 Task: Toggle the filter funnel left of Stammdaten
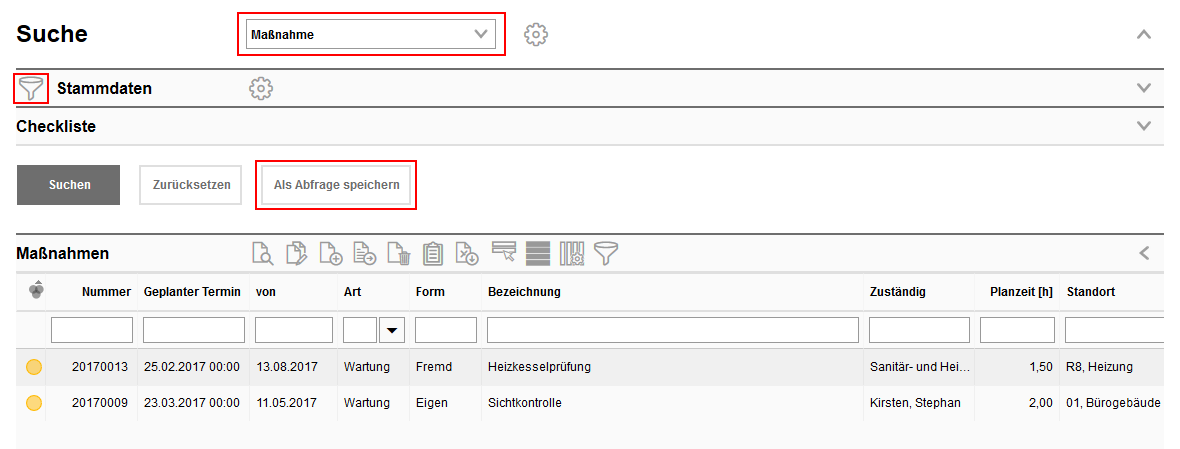pyautogui.click(x=32, y=89)
